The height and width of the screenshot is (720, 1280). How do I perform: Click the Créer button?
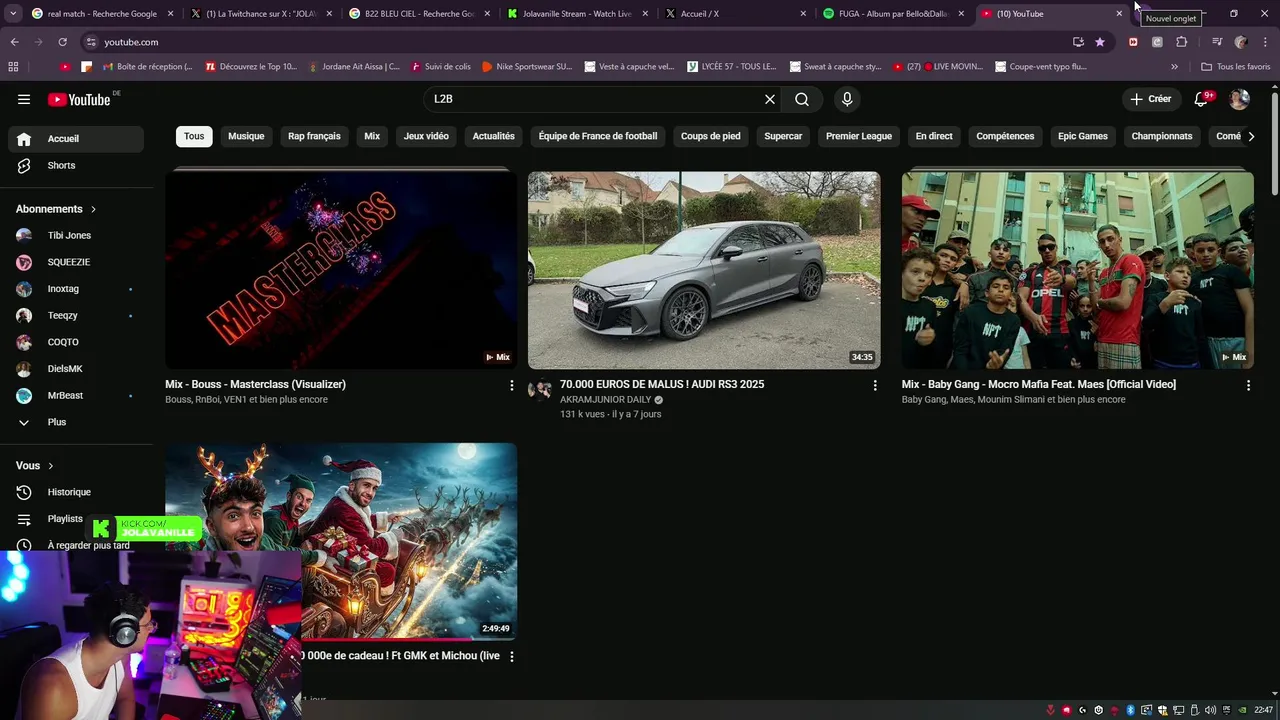(1150, 99)
